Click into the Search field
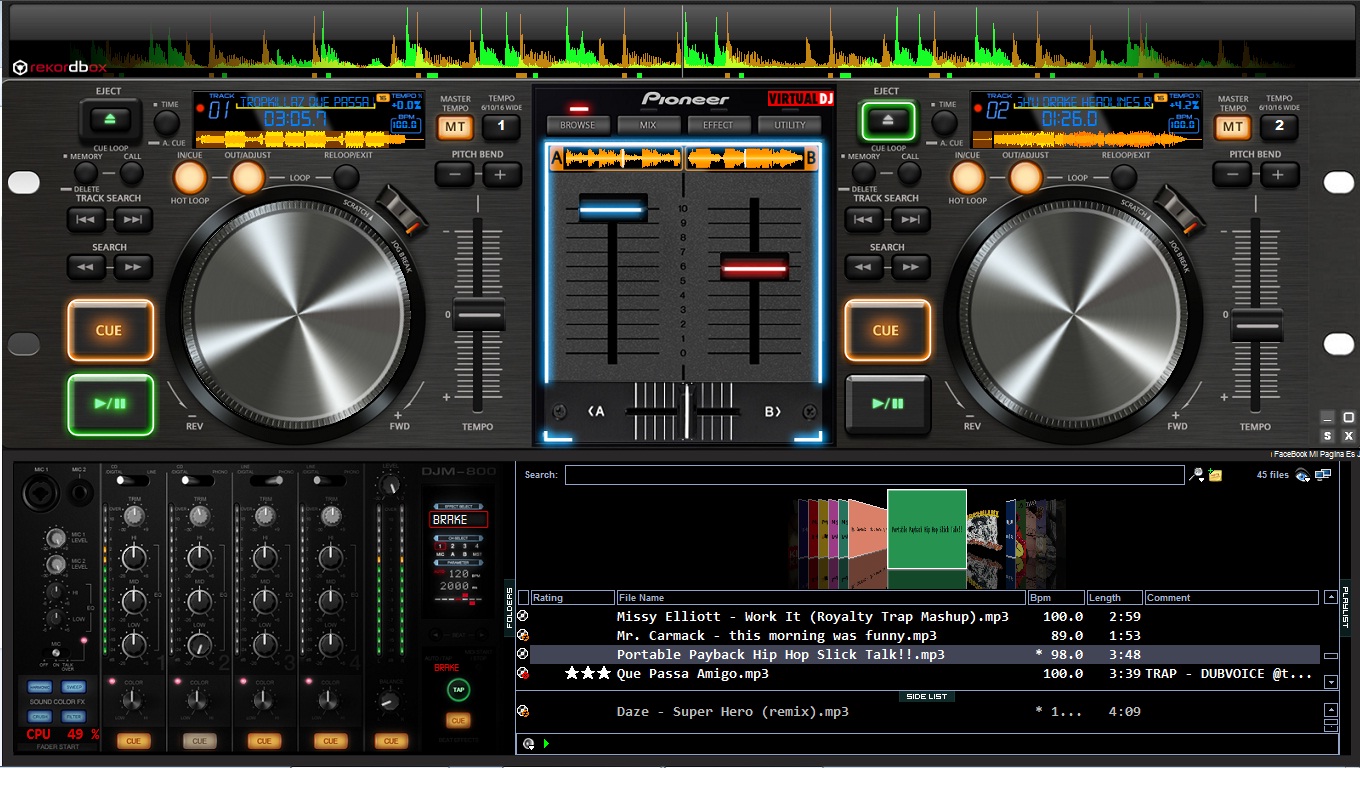The height and width of the screenshot is (800, 1360). pos(874,475)
